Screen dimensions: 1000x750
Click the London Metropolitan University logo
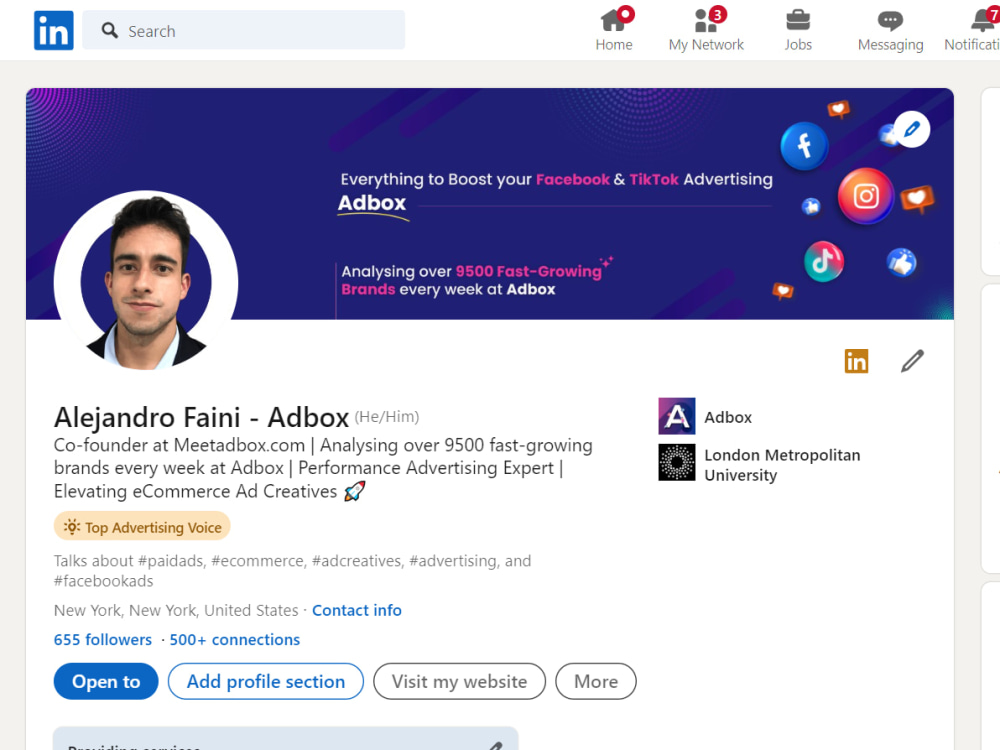pos(676,463)
